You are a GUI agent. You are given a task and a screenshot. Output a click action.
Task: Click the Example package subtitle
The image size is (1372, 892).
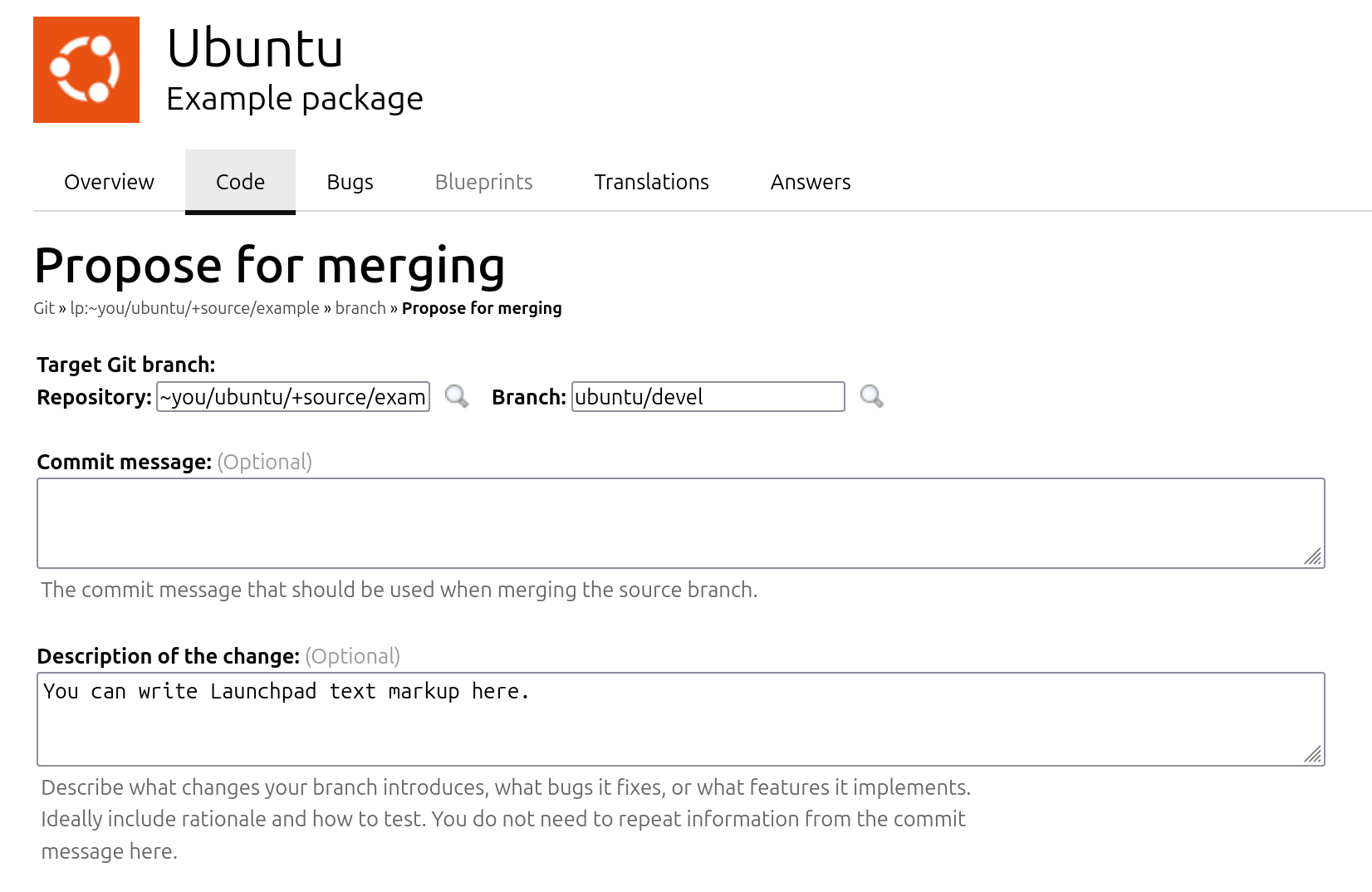[x=295, y=99]
